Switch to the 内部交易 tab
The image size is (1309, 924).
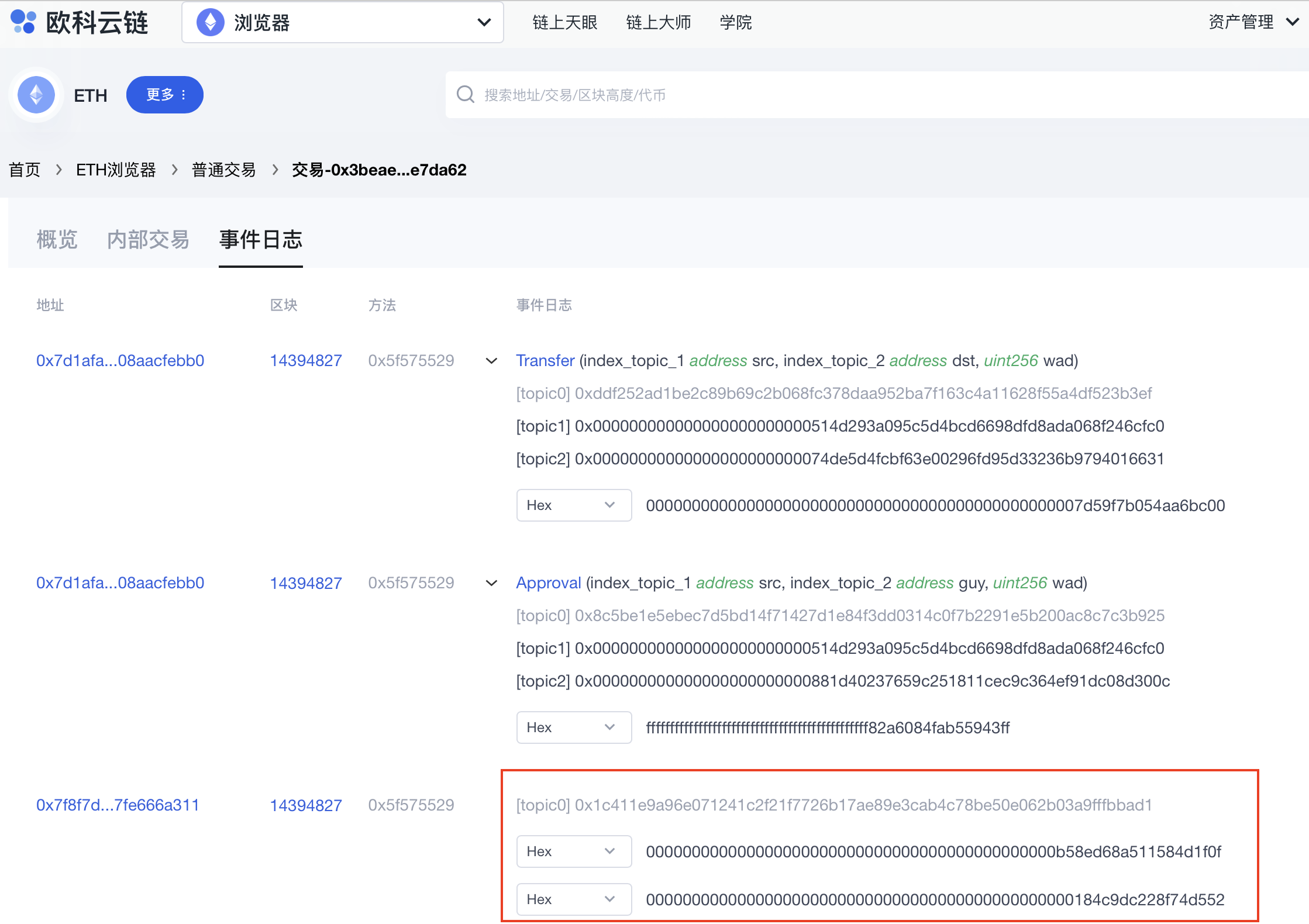(148, 240)
